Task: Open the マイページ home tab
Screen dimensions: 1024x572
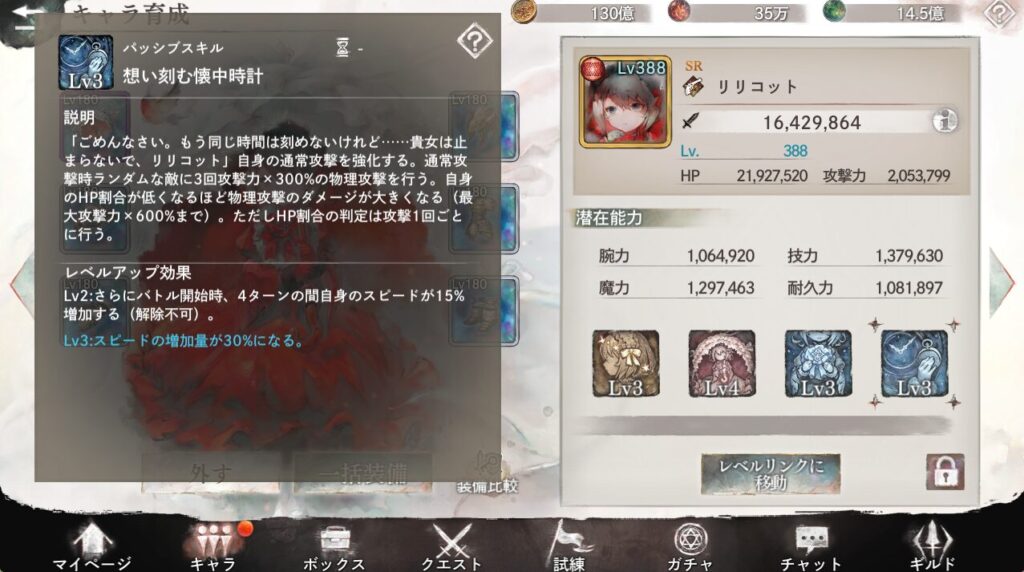Action: [91, 547]
